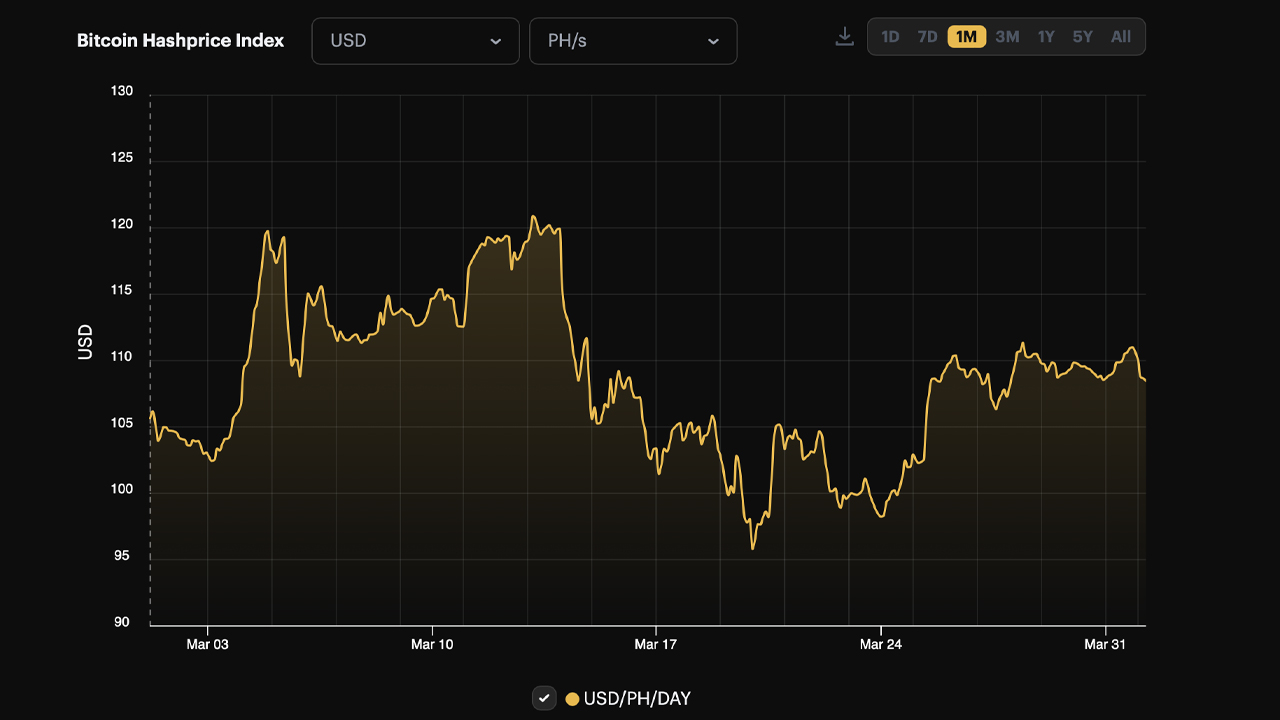Click the USD/PH/DAY legend label
1280x720 pixels.
pyautogui.click(x=637, y=699)
